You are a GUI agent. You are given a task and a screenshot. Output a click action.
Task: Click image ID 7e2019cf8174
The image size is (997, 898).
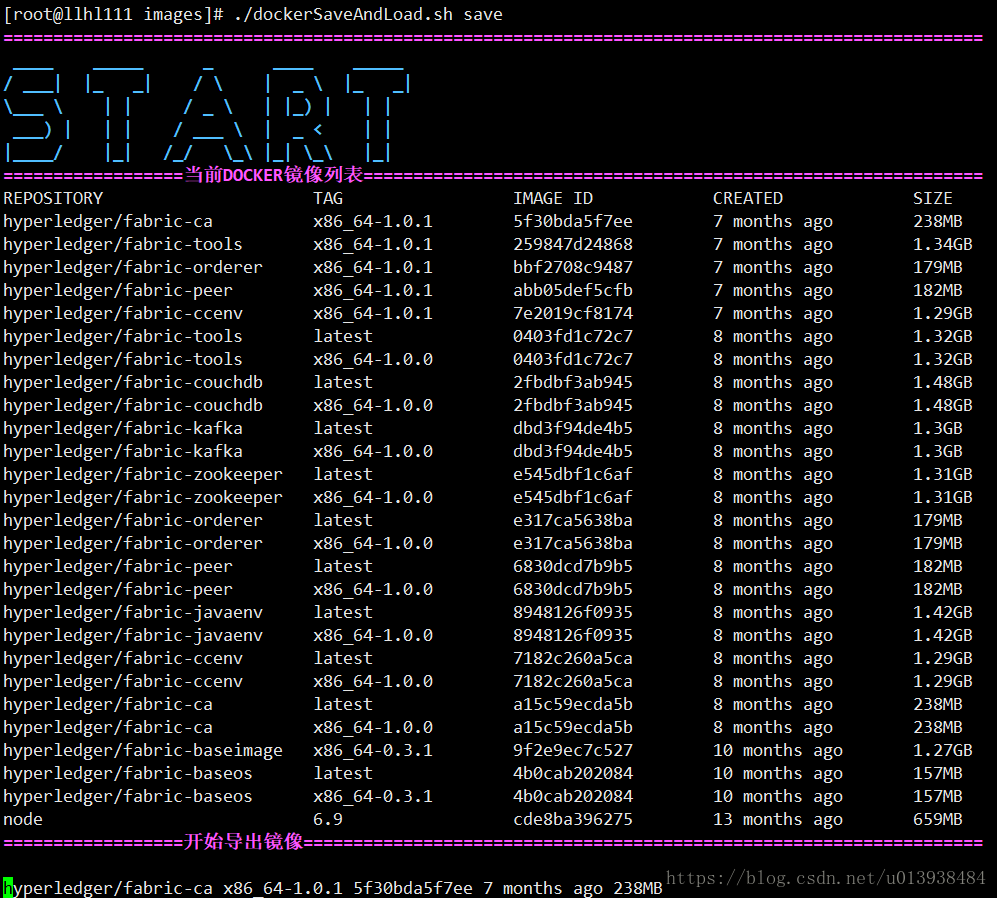pos(572,313)
